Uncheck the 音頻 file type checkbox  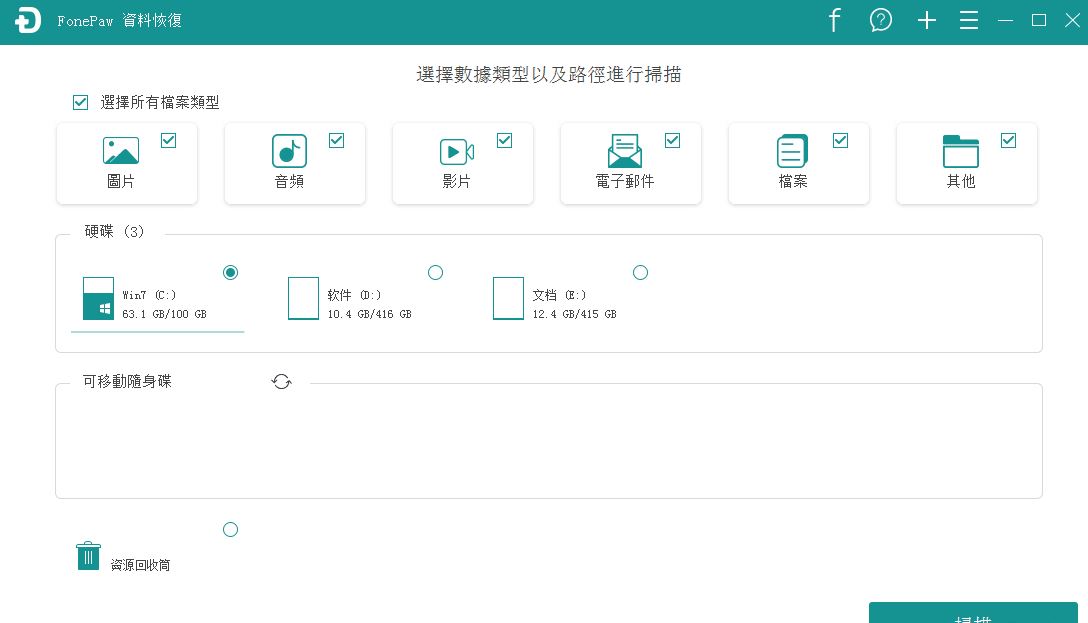pos(337,140)
